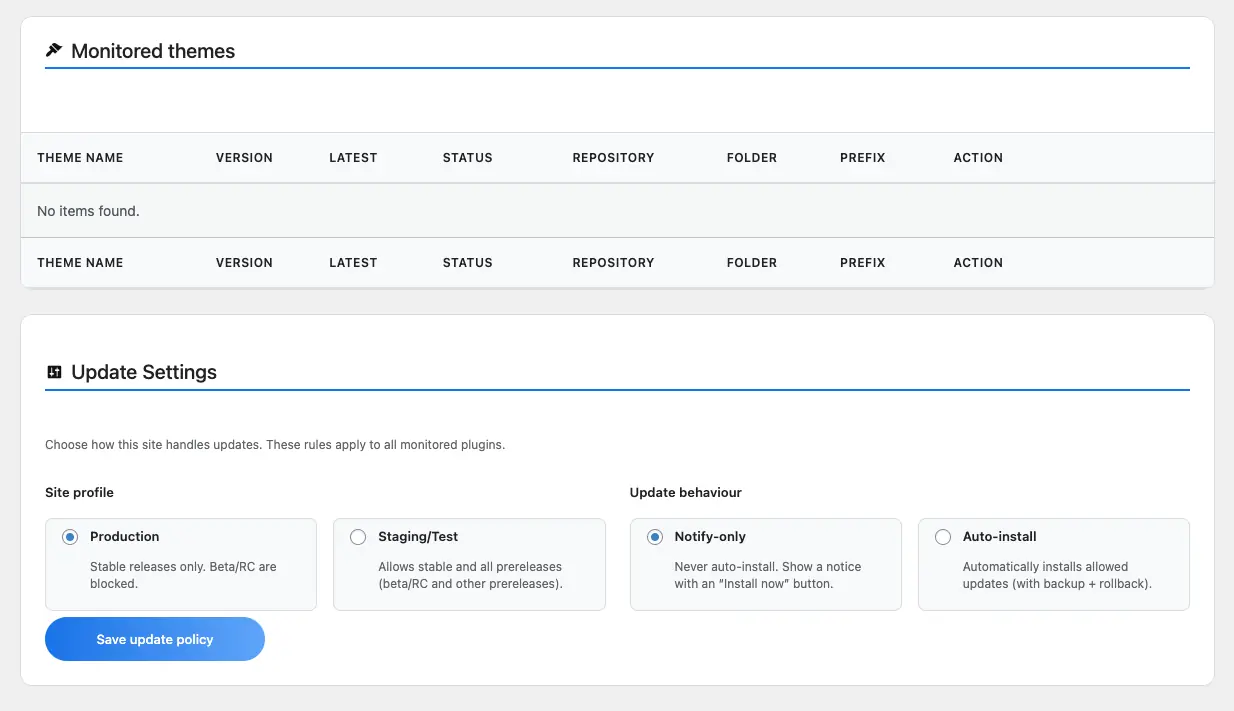Choose the Staging/Test radio option
This screenshot has height=711, width=1234.
pos(358,537)
